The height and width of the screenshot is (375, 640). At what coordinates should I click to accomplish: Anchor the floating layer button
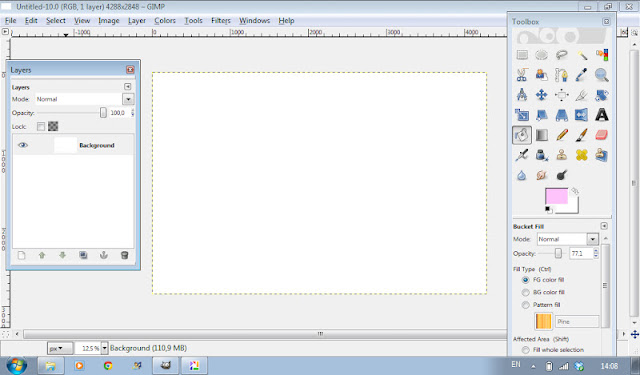pos(104,255)
